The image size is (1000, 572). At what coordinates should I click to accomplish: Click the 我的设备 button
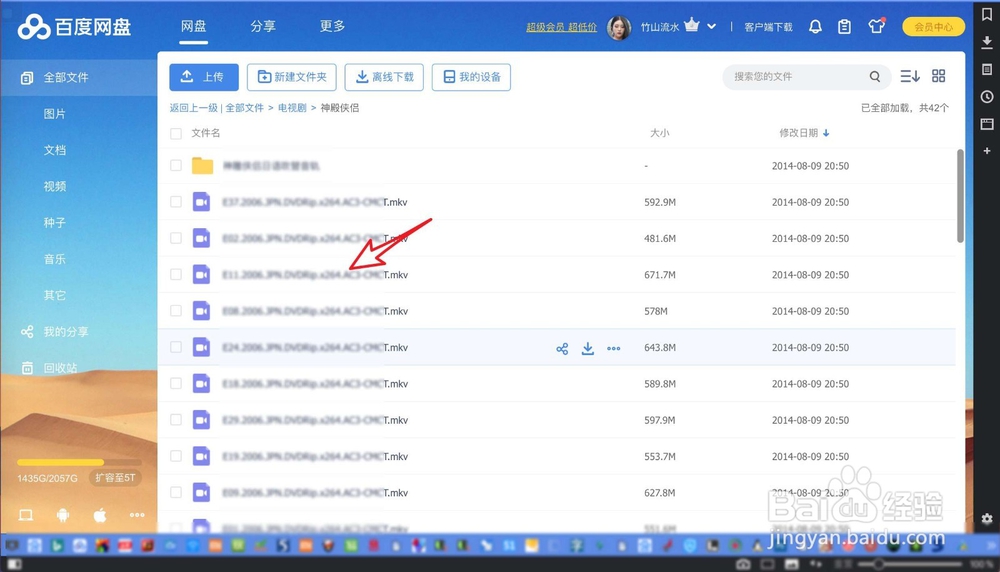[471, 77]
